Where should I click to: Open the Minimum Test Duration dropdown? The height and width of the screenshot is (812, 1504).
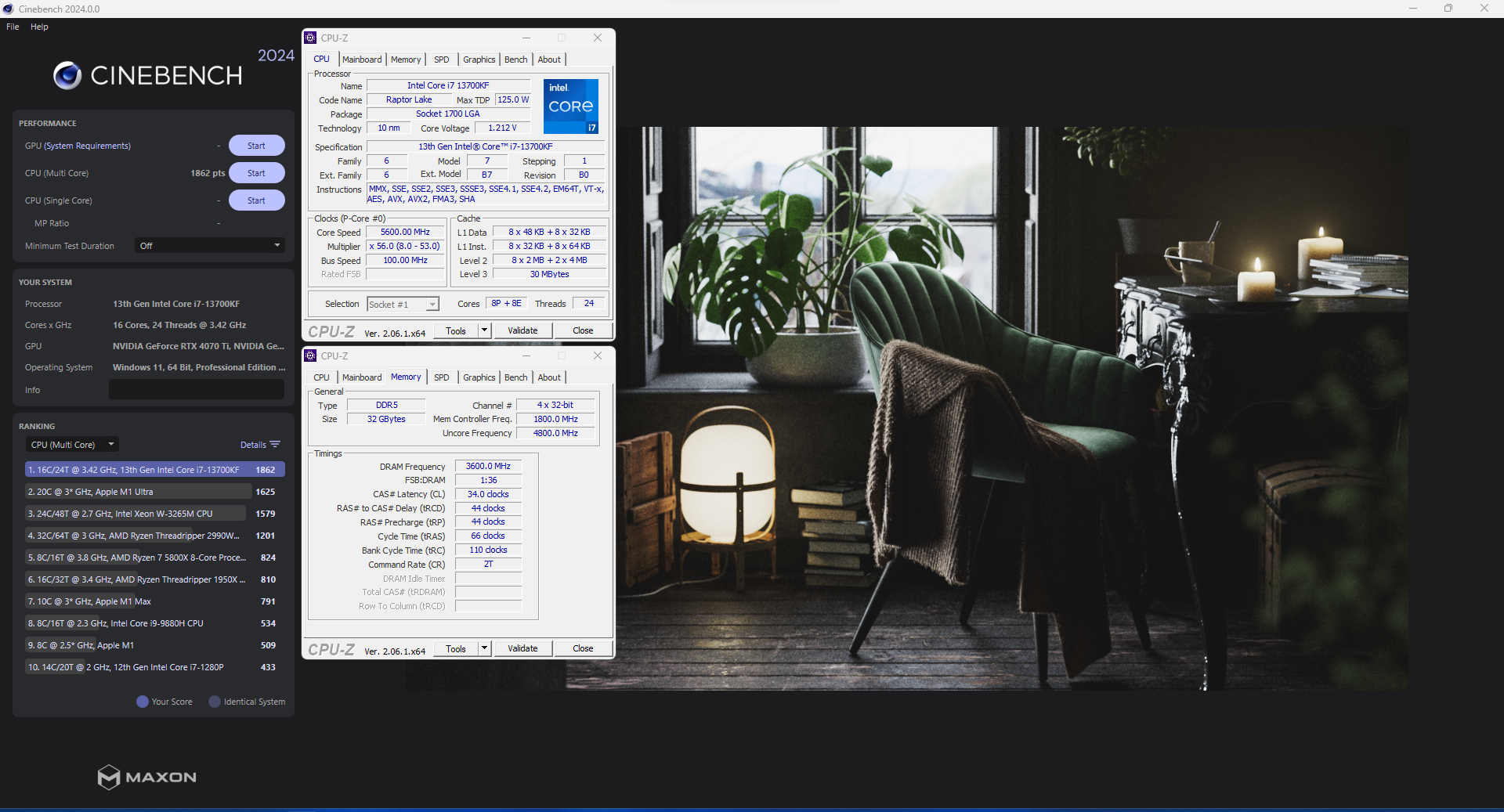pos(209,246)
